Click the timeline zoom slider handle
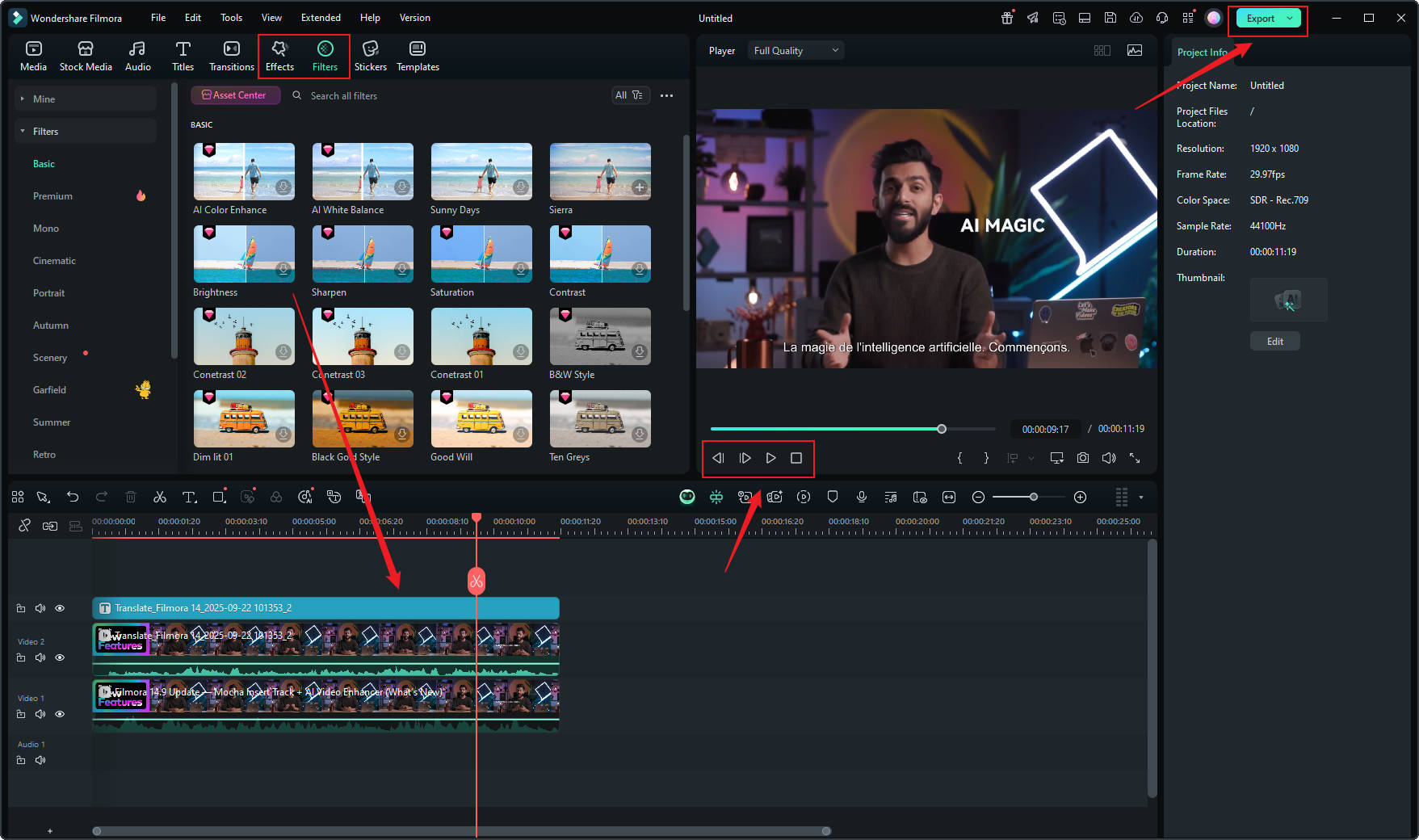This screenshot has width=1419, height=840. (x=1033, y=497)
